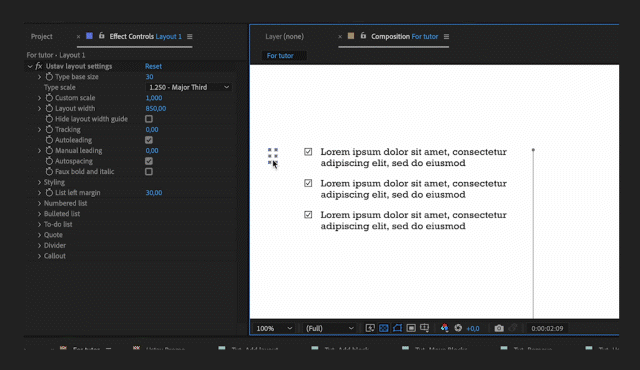Toggle lock icon on Composition tab
The height and width of the screenshot is (370, 640).
coord(363,36)
